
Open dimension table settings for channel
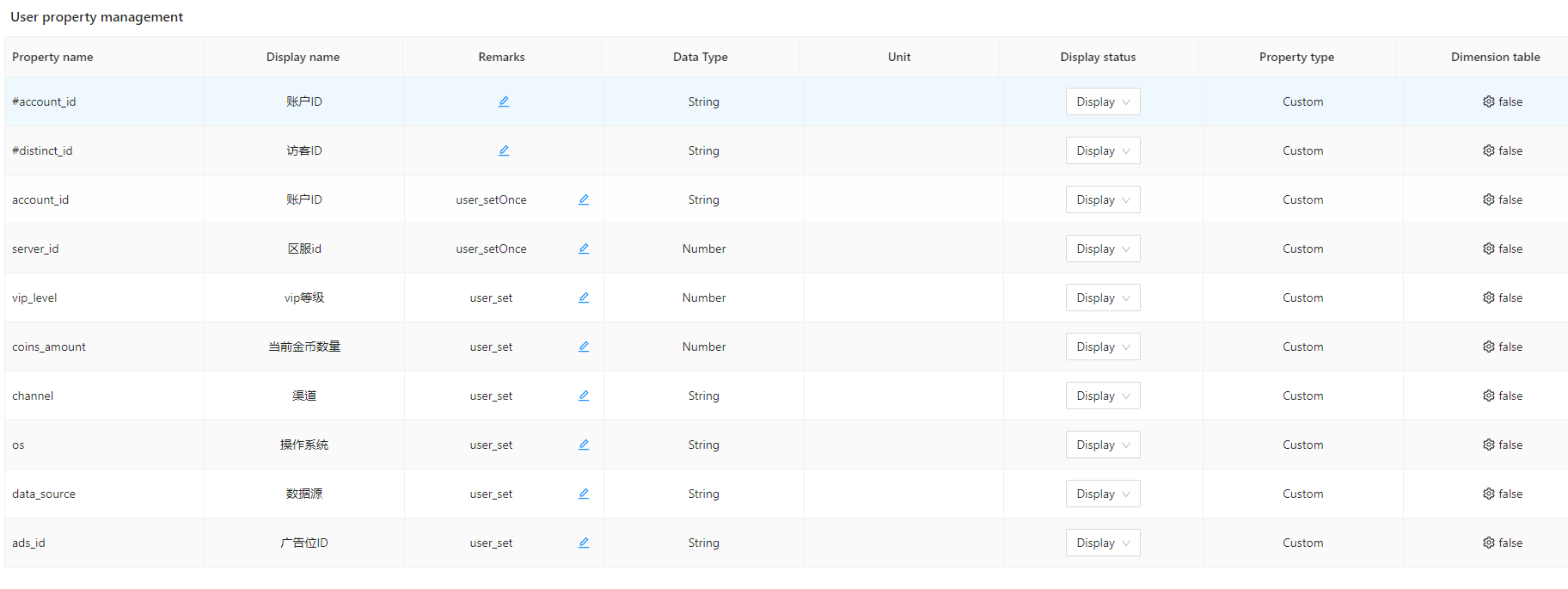click(1488, 396)
